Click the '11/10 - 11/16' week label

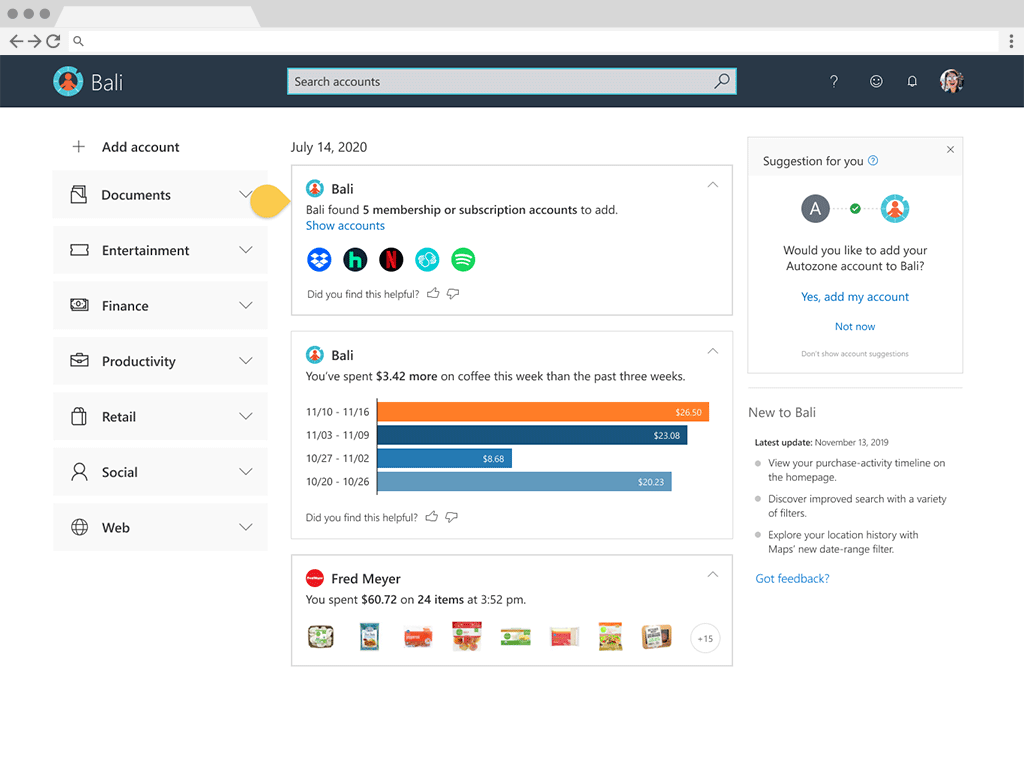coord(338,412)
